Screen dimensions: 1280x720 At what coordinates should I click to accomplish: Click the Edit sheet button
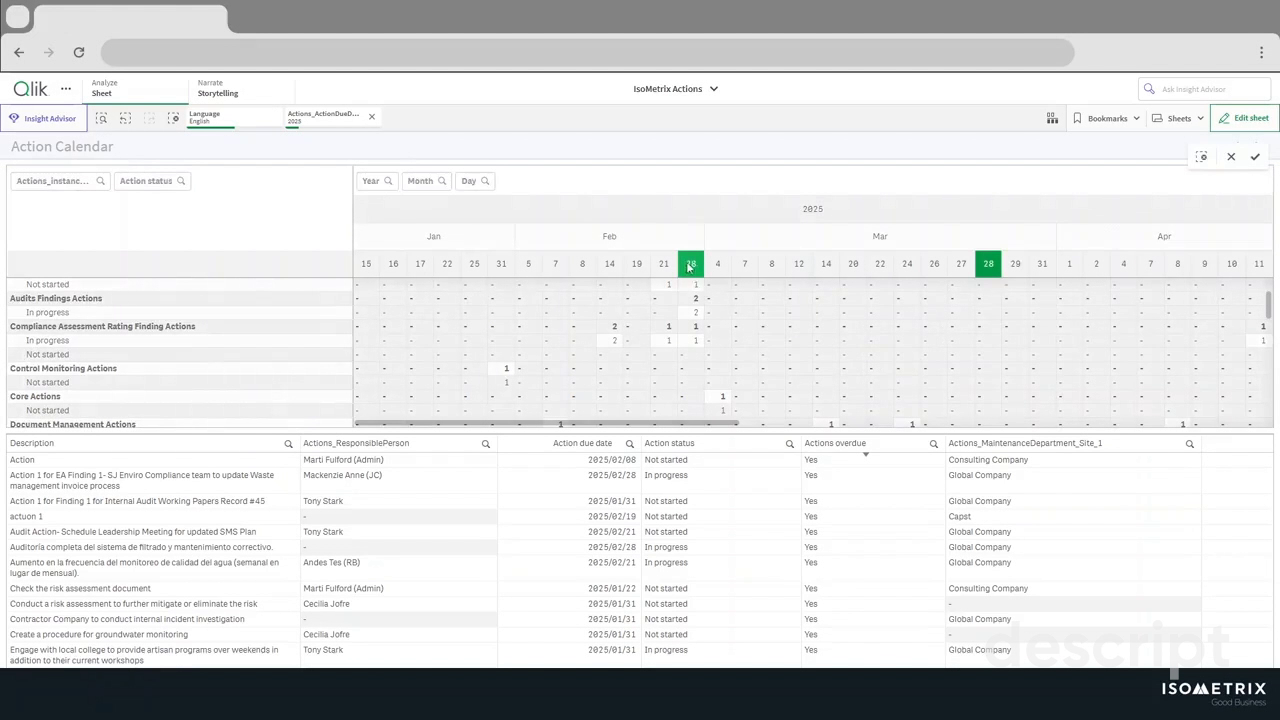tap(1244, 118)
